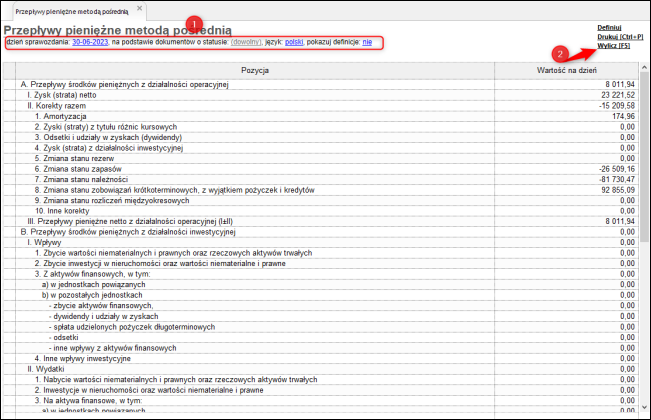Screen dimensions: 651x420
Task: Select row I. Zysk (strata) netto
Action: (321, 95)
